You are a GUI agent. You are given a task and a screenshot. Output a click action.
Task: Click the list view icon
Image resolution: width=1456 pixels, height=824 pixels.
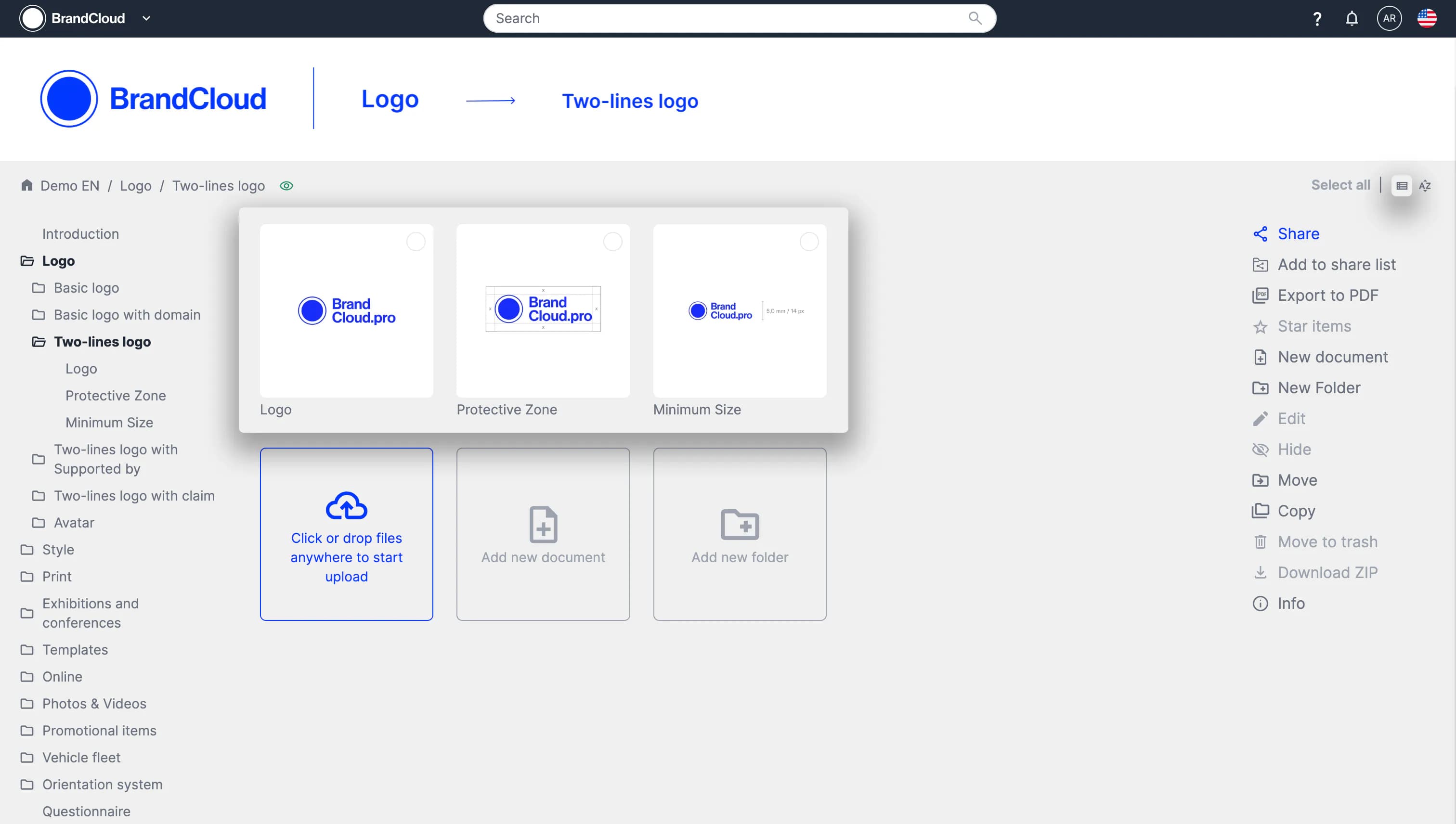click(x=1402, y=186)
